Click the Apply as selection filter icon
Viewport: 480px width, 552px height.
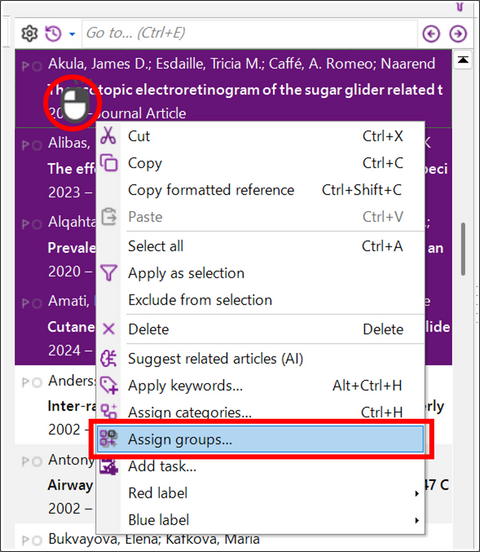pyautogui.click(x=109, y=273)
